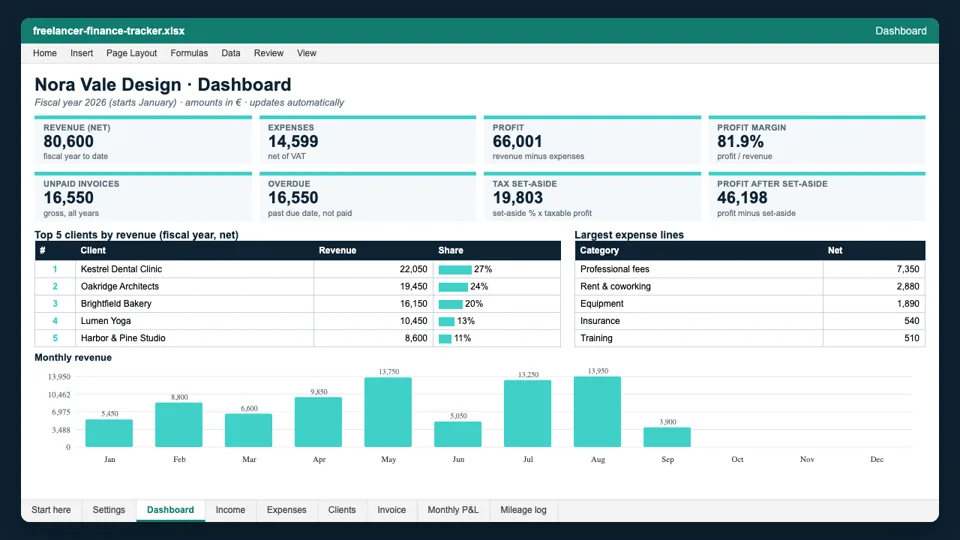This screenshot has height=540, width=960.
Task: Select the Nora Vale Design · Dashboard heading
Action: pyautogui.click(x=163, y=84)
